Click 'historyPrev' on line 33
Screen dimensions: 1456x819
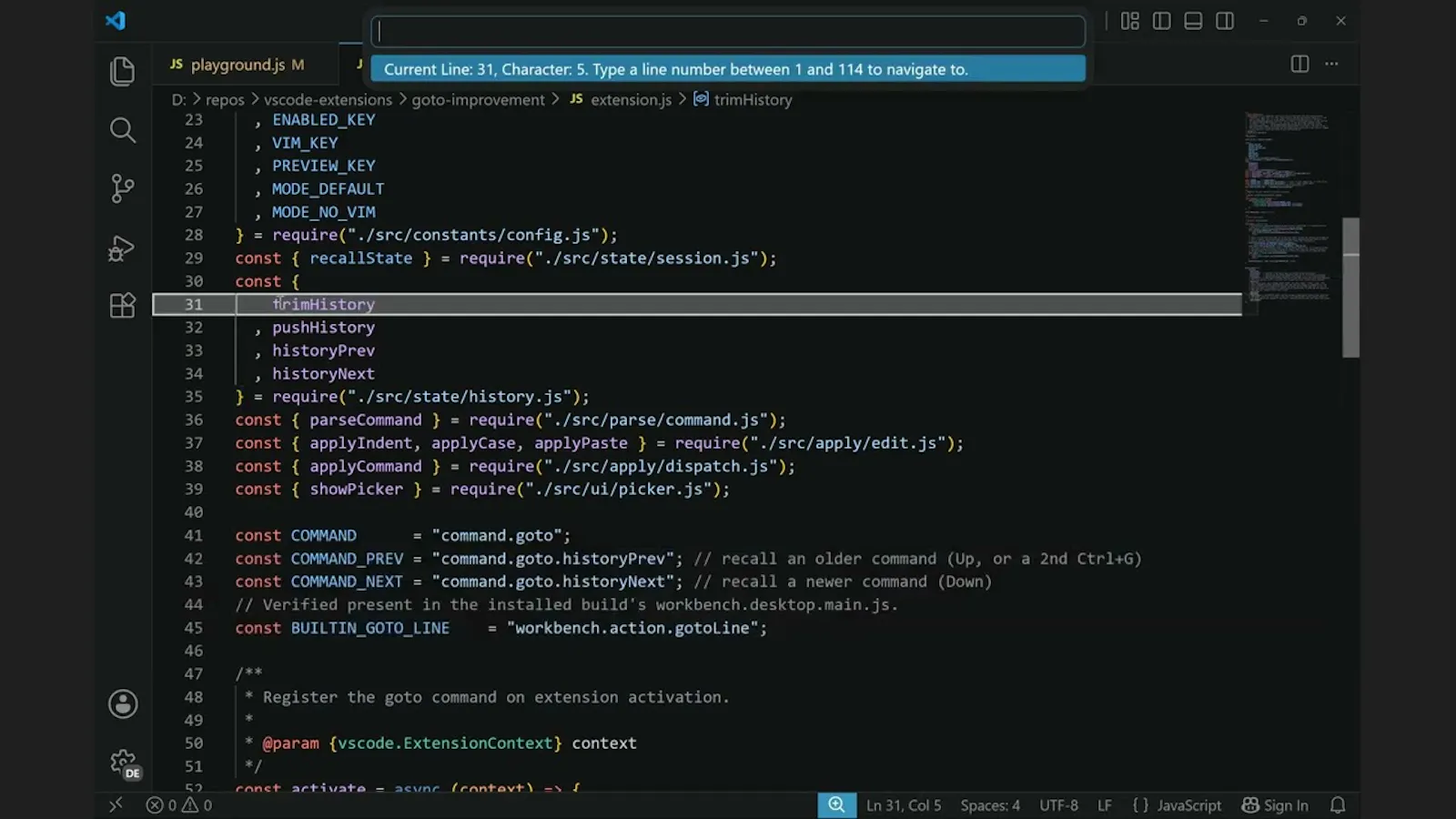[x=323, y=350]
